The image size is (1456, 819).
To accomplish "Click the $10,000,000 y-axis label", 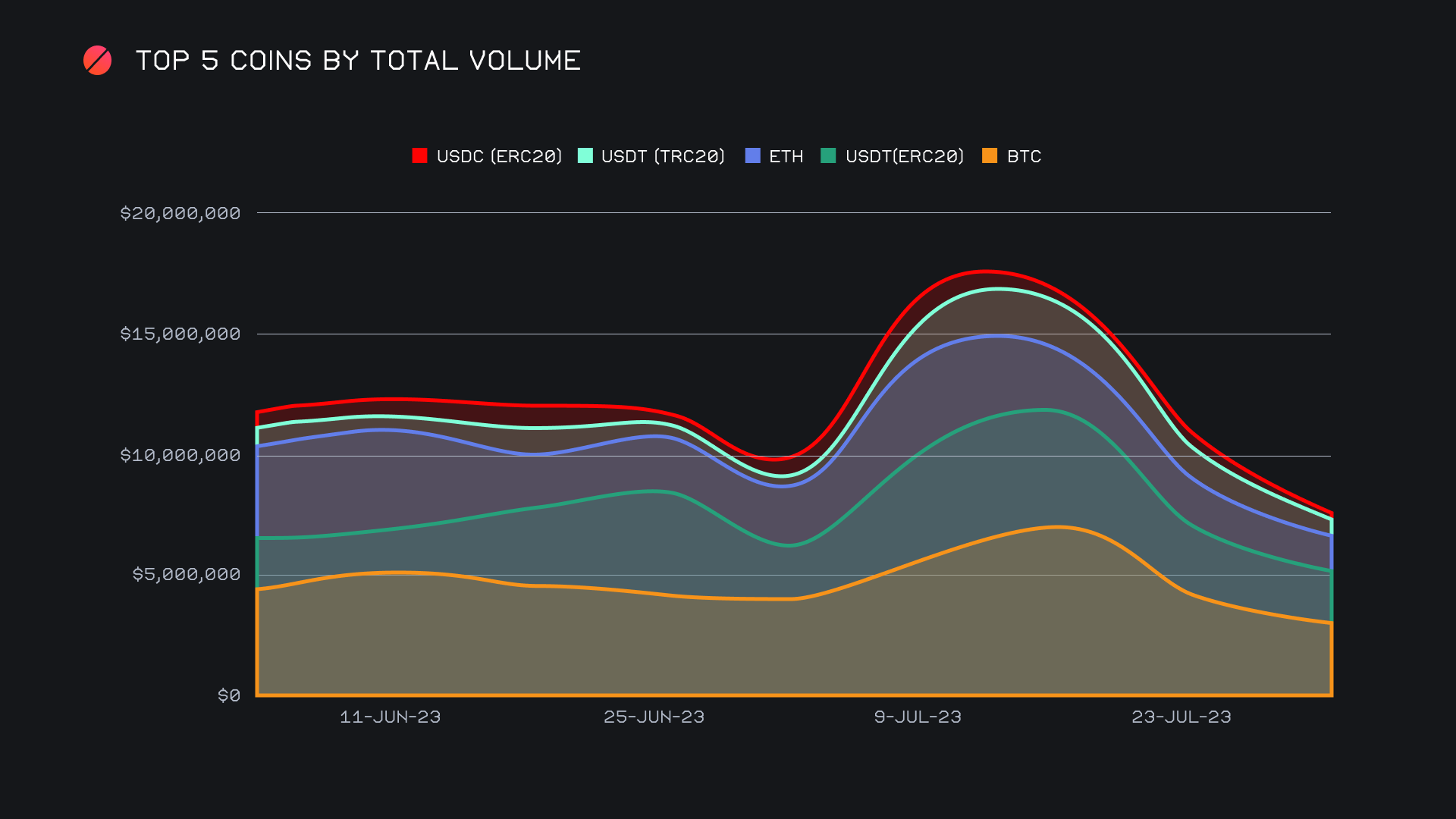I will coord(180,455).
